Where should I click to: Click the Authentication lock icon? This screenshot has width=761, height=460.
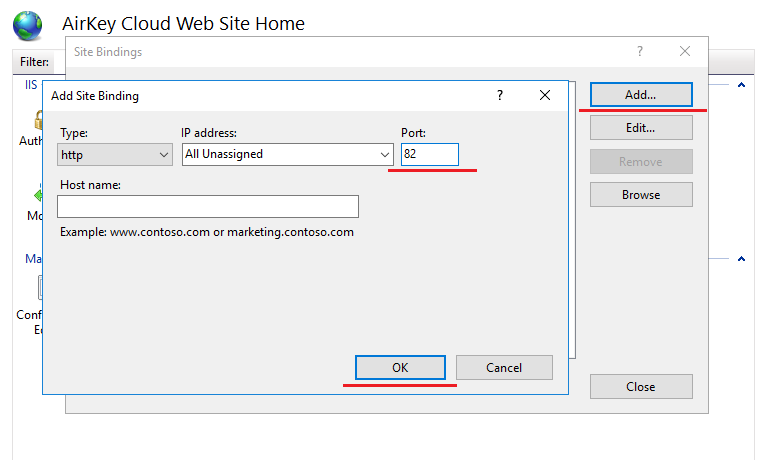39,120
